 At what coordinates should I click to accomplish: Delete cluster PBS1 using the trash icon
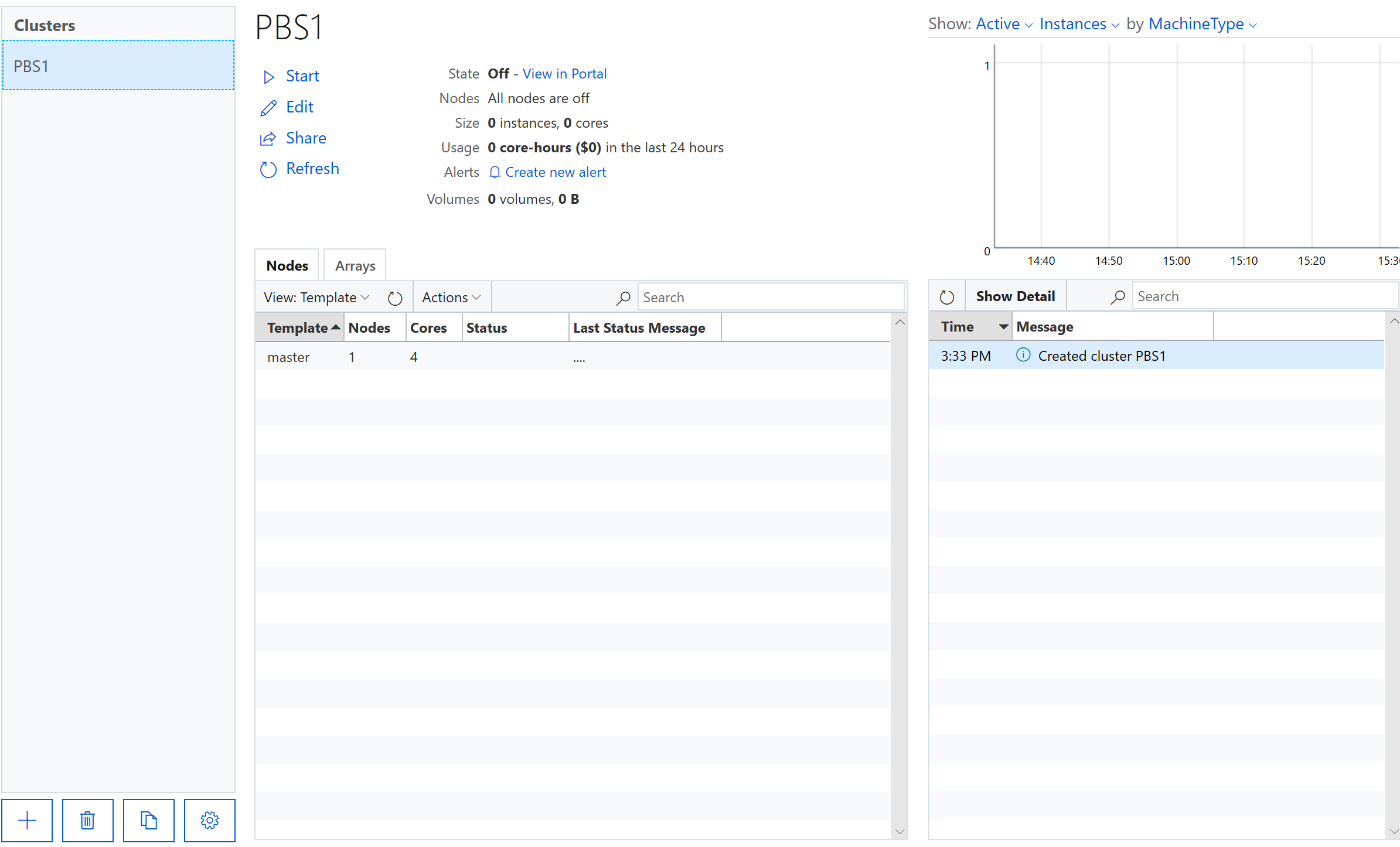[x=88, y=820]
